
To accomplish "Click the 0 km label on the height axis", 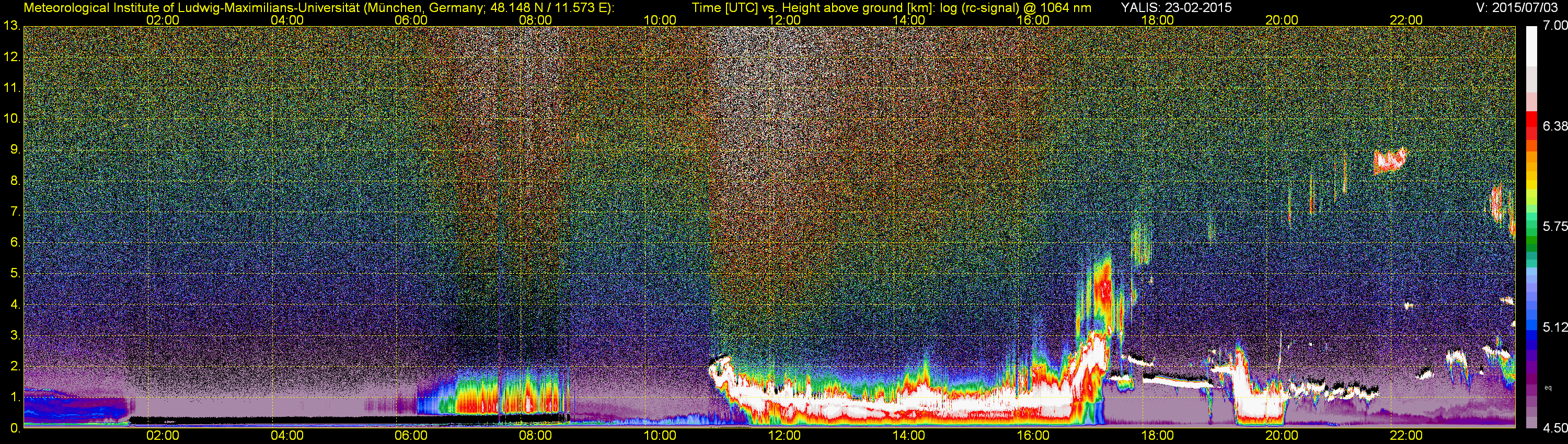I will (15, 429).
